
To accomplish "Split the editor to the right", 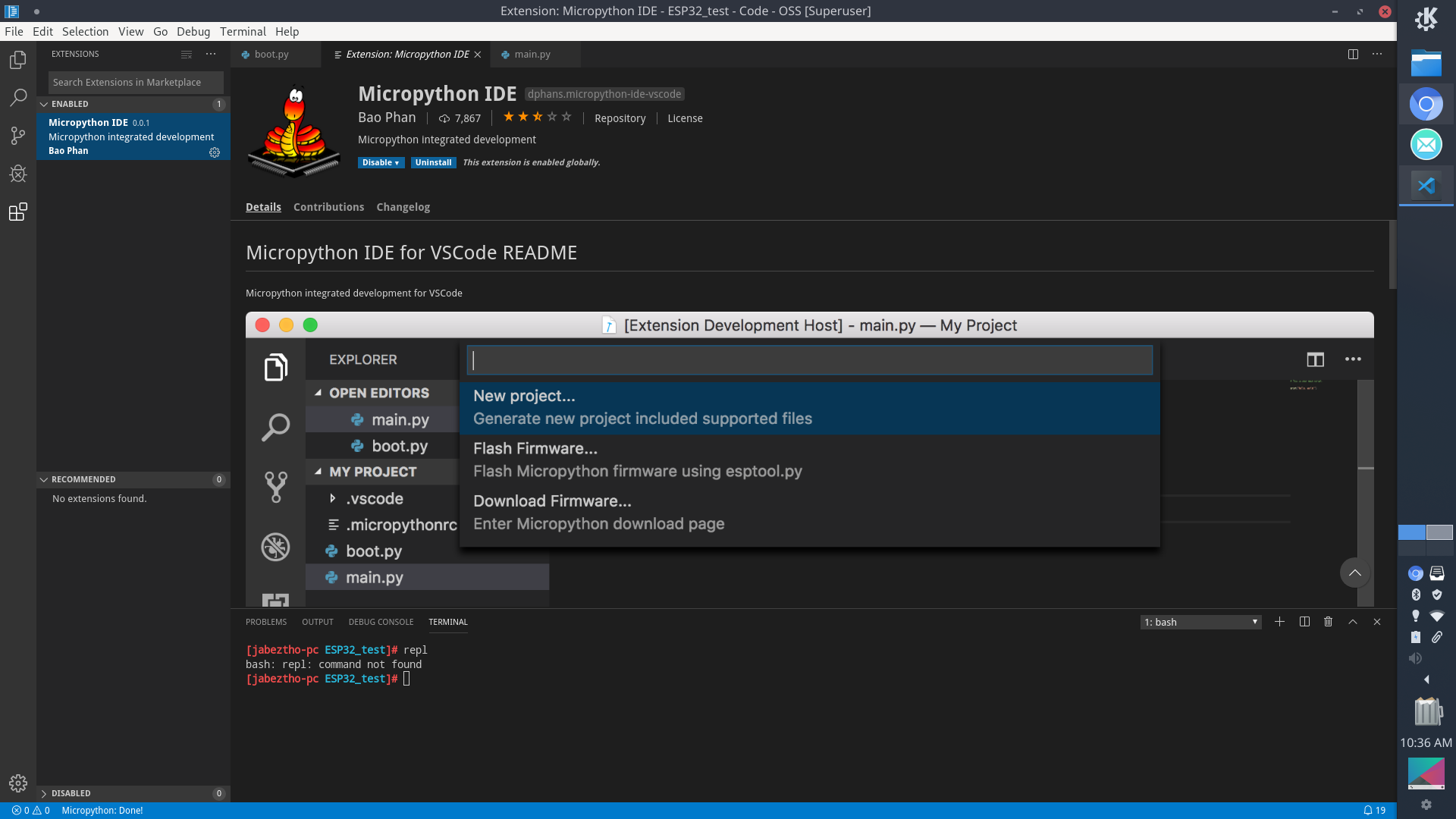I will [1353, 54].
